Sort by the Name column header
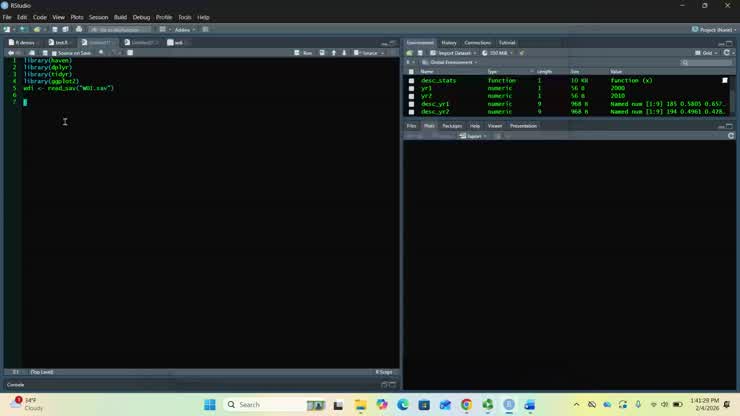This screenshot has width=740, height=416. point(427,72)
